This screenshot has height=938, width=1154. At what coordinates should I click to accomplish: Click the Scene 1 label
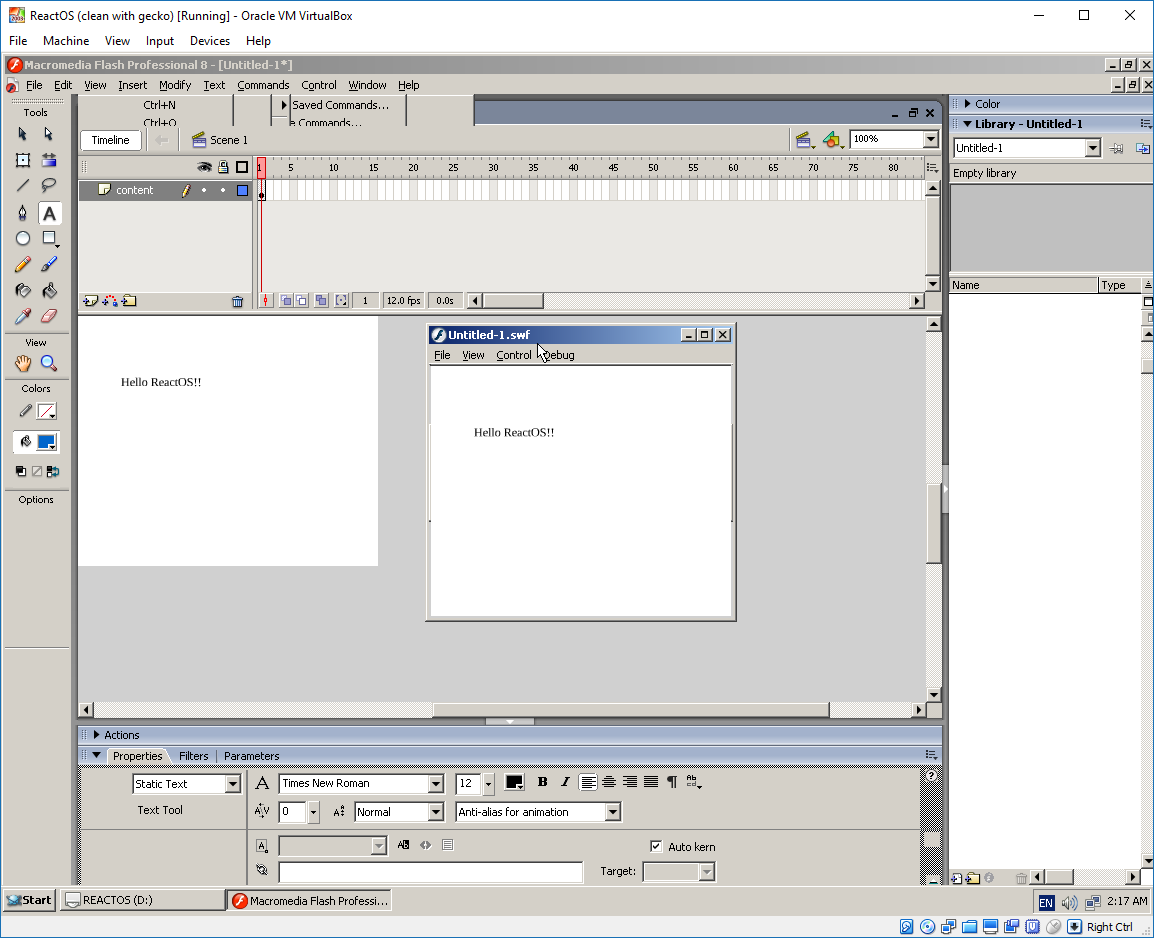point(229,140)
